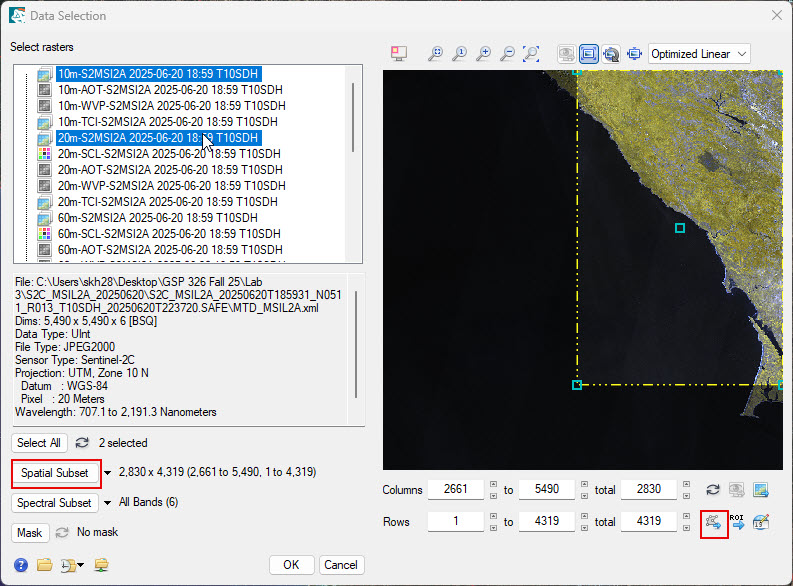The width and height of the screenshot is (793, 586).
Task: Reset the spatial subset with refresh icon
Action: (713, 490)
